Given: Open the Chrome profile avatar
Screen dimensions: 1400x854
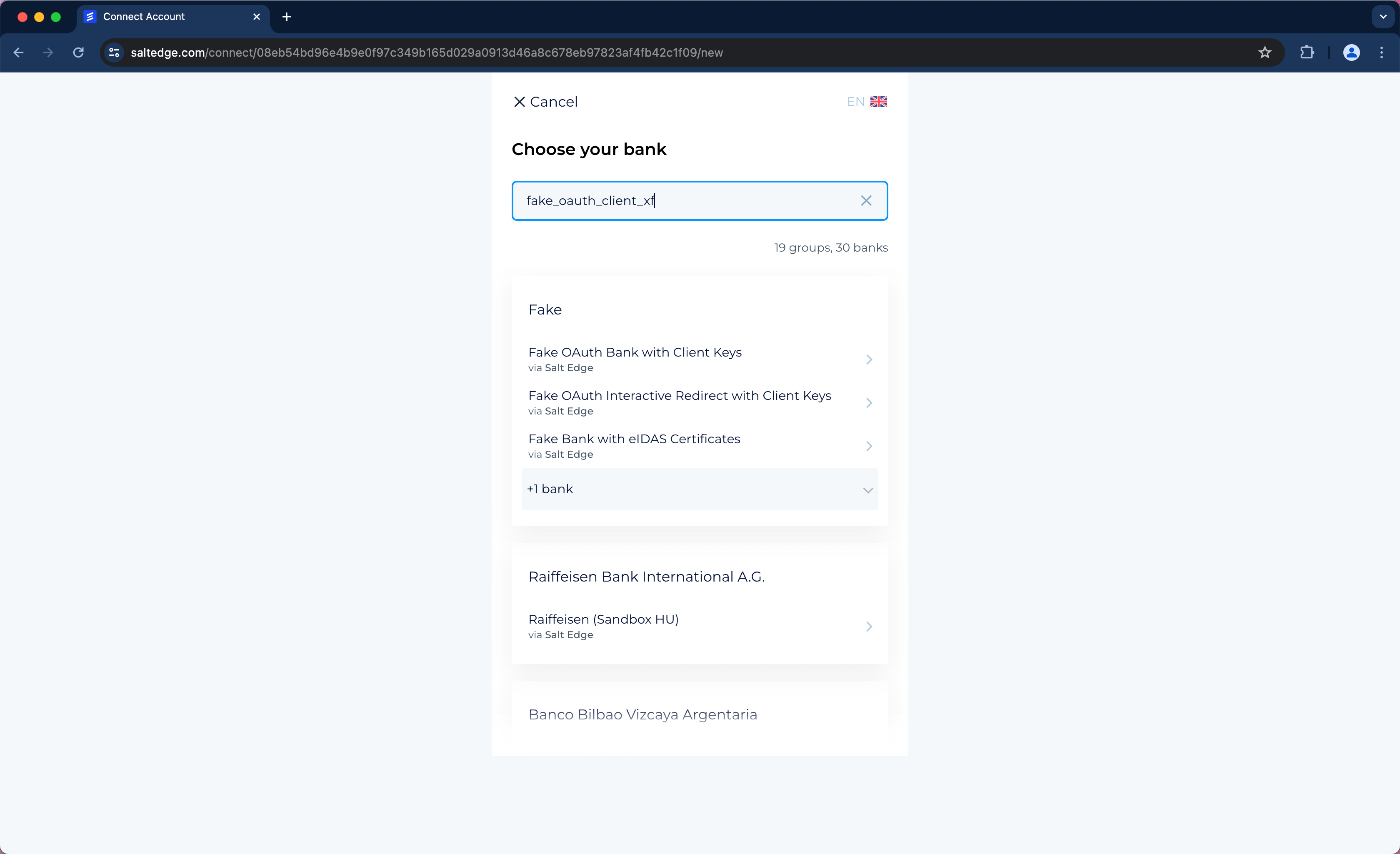Looking at the screenshot, I should click(x=1351, y=52).
